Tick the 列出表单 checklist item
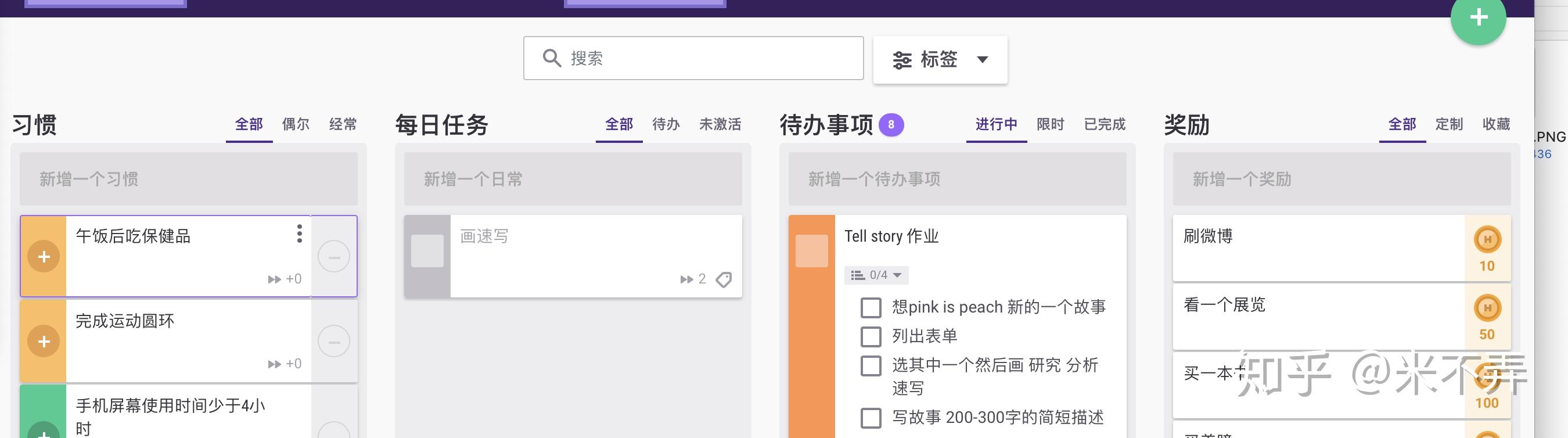 871,336
